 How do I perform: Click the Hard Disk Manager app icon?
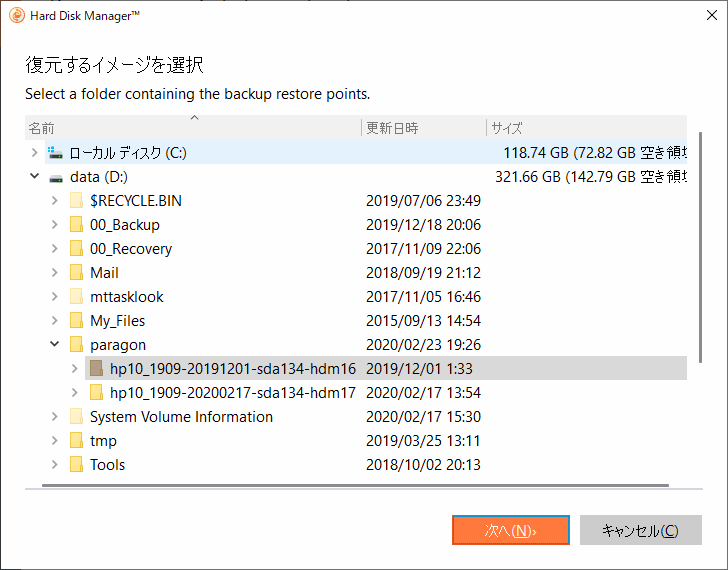click(x=17, y=14)
